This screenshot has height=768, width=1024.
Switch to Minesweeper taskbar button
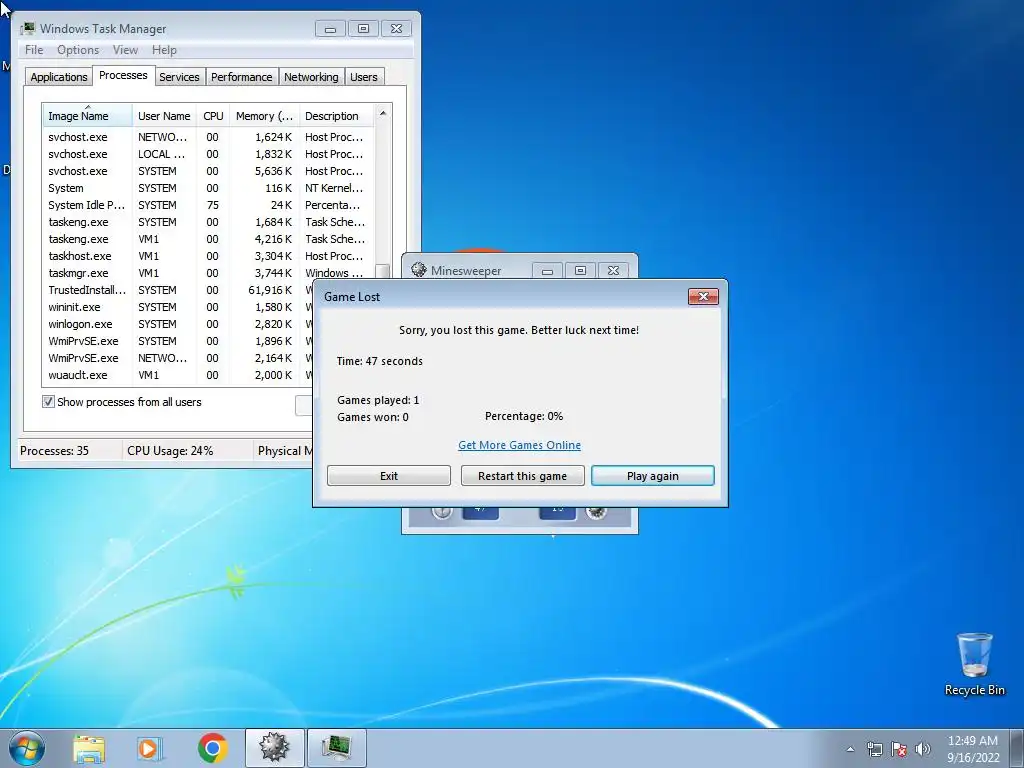[x=274, y=748]
